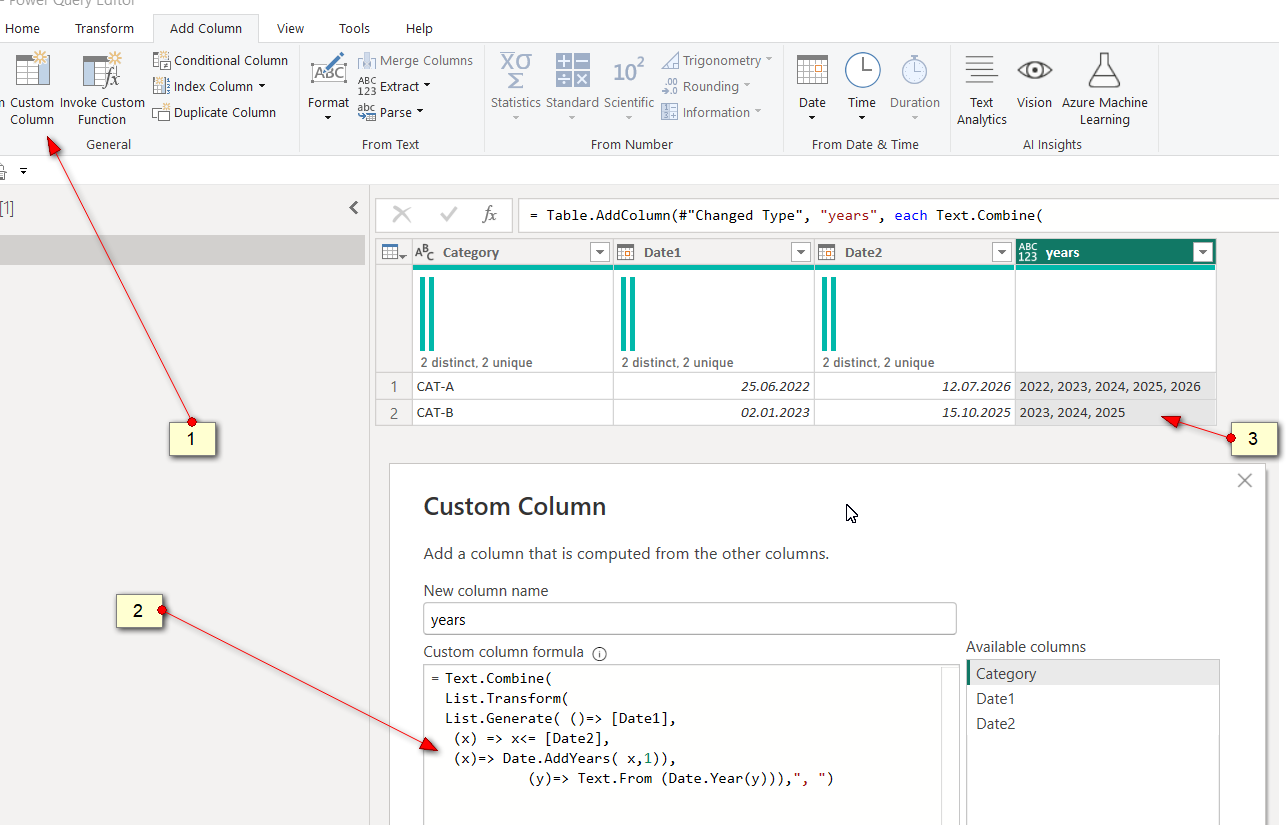Change Date2 column data type icon
This screenshot has width=1288, height=825.
tap(827, 253)
